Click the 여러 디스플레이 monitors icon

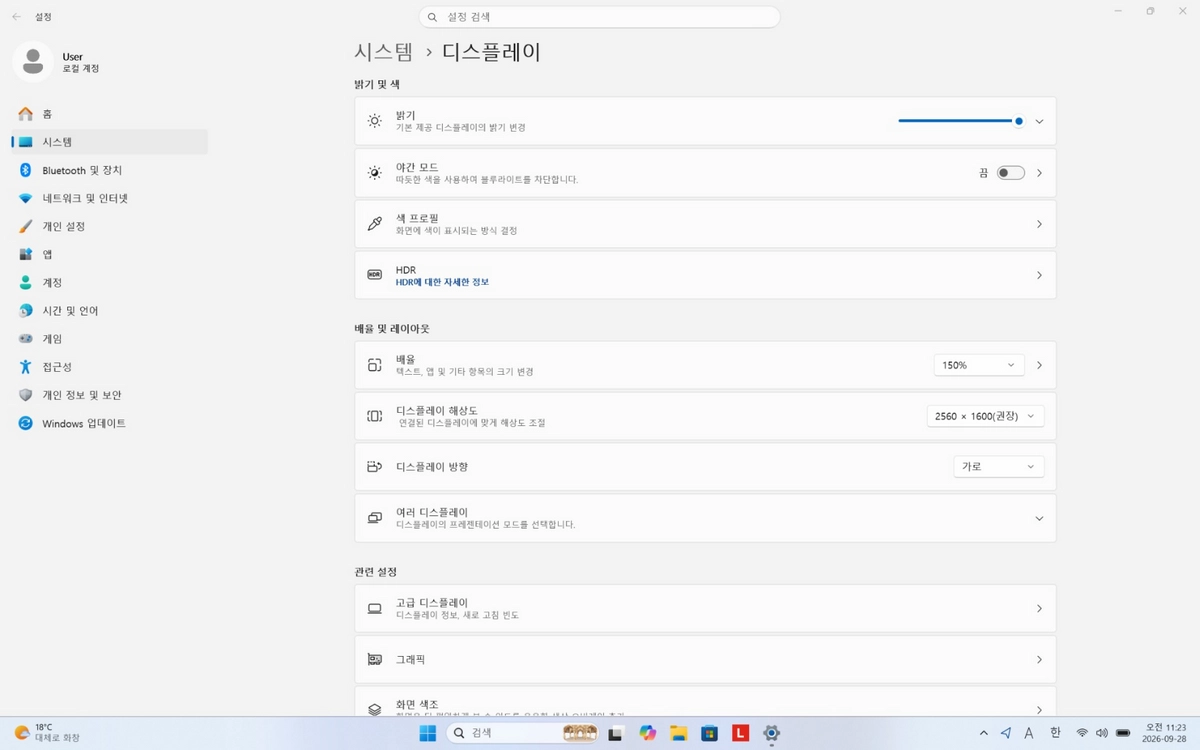pyautogui.click(x=374, y=518)
